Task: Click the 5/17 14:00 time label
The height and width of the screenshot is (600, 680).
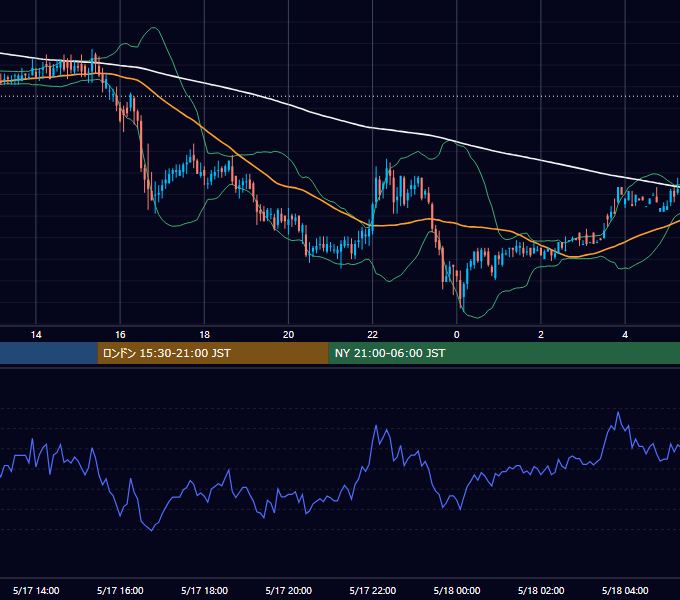Action: pyautogui.click(x=36, y=590)
